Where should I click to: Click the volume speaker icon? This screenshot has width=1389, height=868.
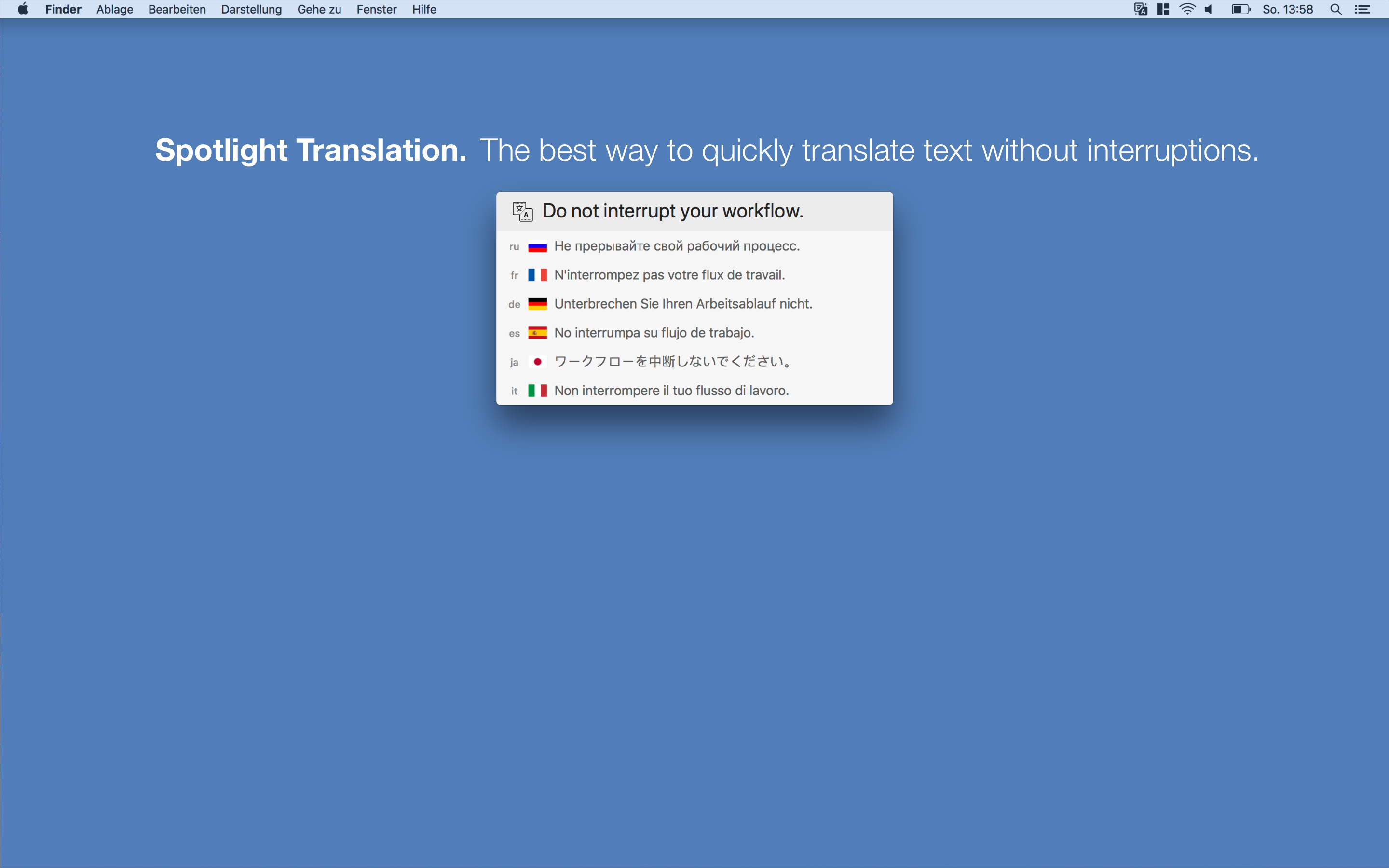point(1210,9)
